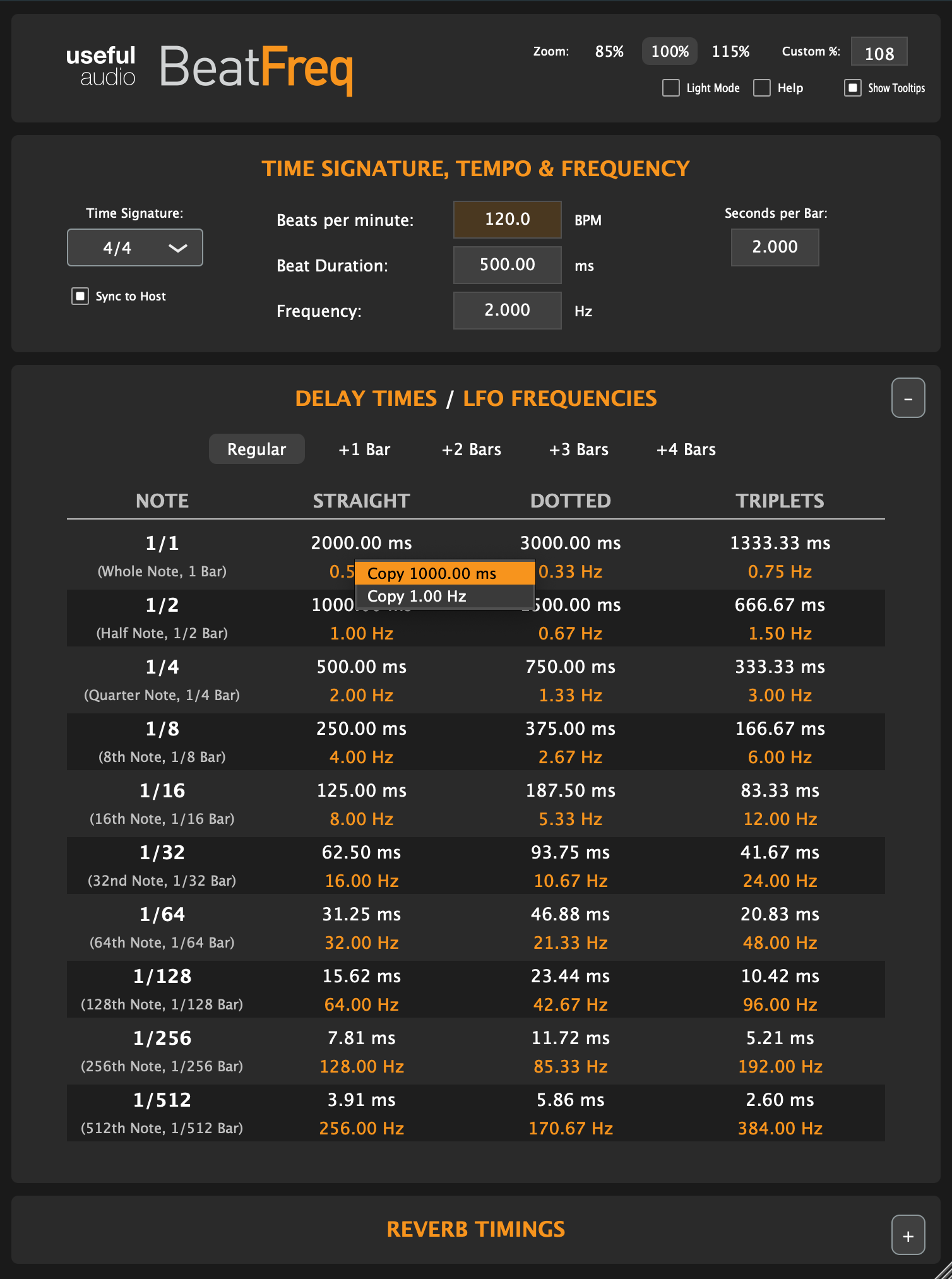The height and width of the screenshot is (1279, 952).
Task: Click the Frequency Hz field
Action: pos(507,310)
